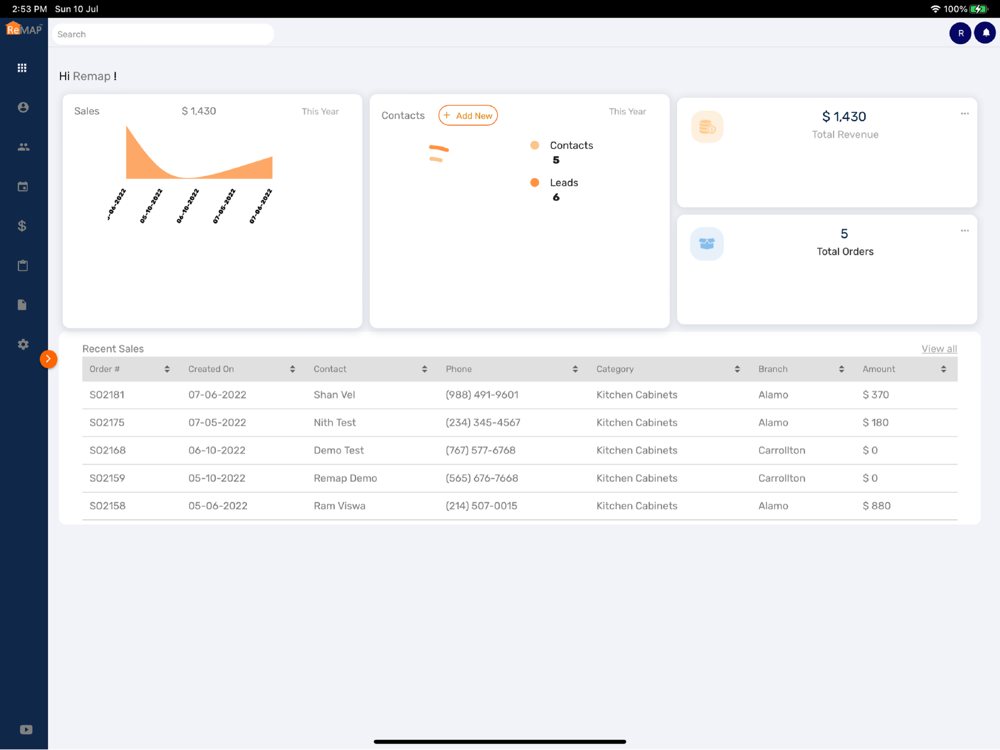The image size is (1000, 750).
Task: Sort the table by Branch column
Action: pyautogui.click(x=841, y=369)
